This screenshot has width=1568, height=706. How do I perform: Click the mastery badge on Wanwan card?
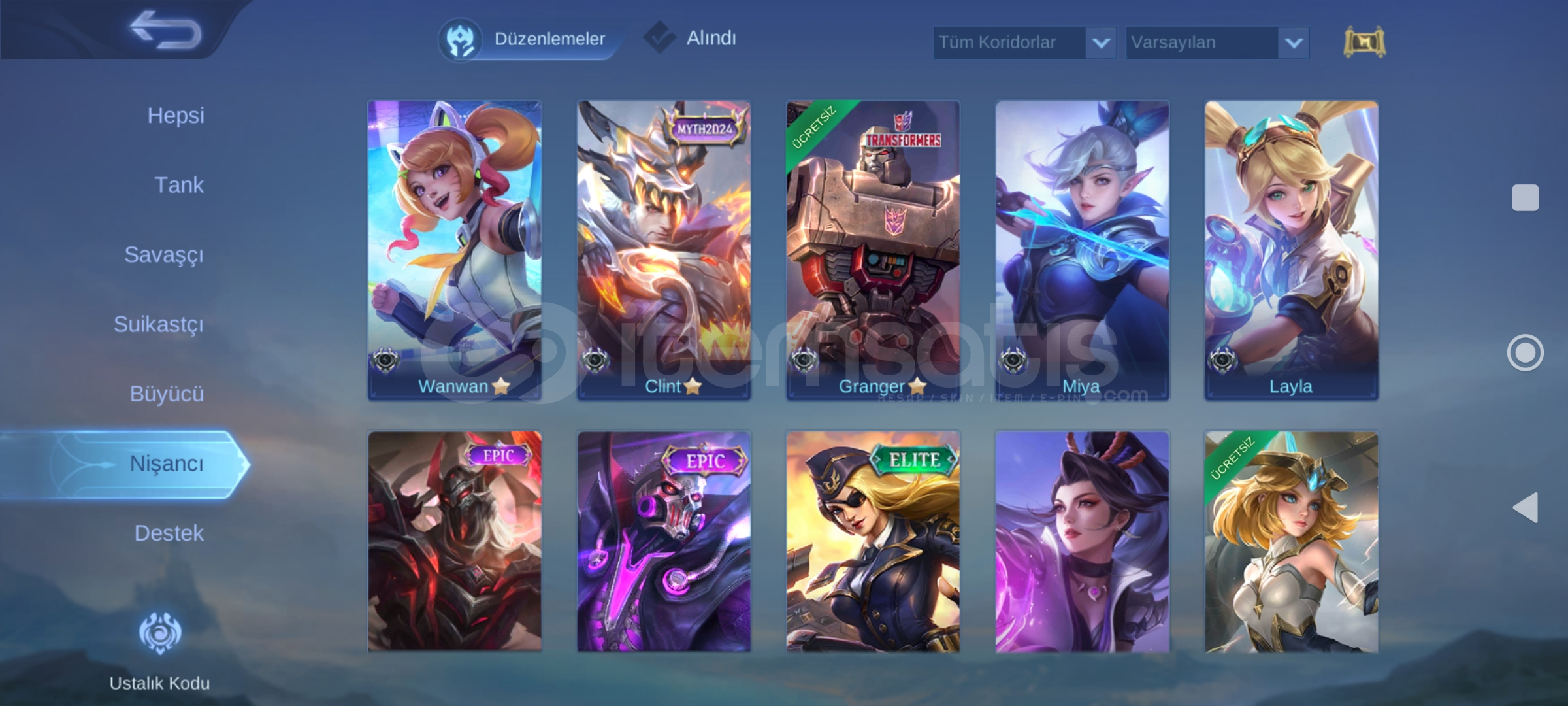(x=385, y=360)
